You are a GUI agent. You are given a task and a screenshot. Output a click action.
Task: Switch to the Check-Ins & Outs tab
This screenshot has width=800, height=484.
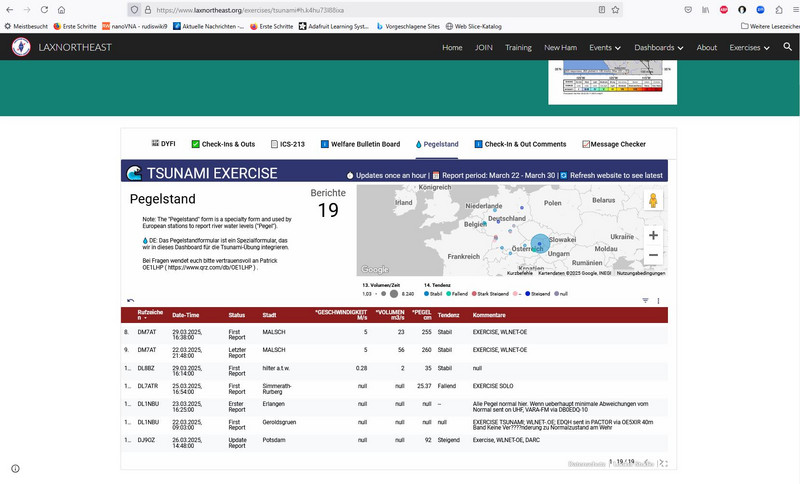[222, 144]
